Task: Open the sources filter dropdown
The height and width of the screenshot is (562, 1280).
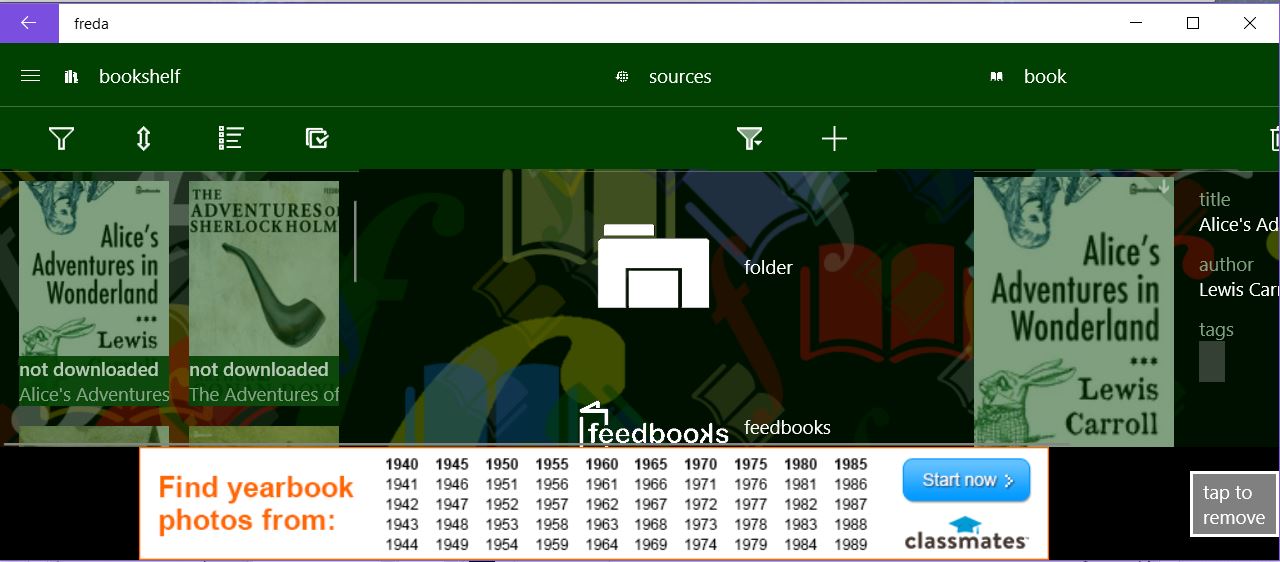Action: tap(750, 138)
